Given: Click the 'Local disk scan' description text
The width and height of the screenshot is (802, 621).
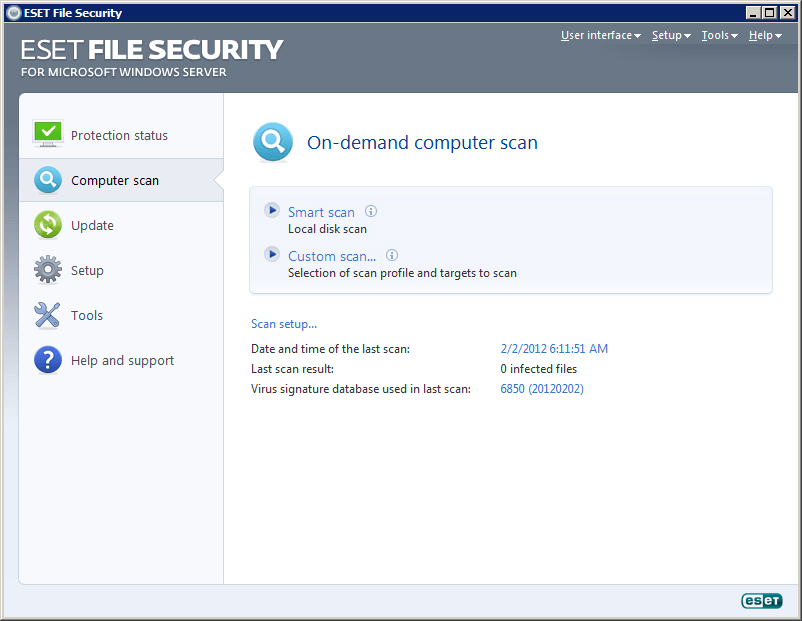Looking at the screenshot, I should [x=327, y=229].
